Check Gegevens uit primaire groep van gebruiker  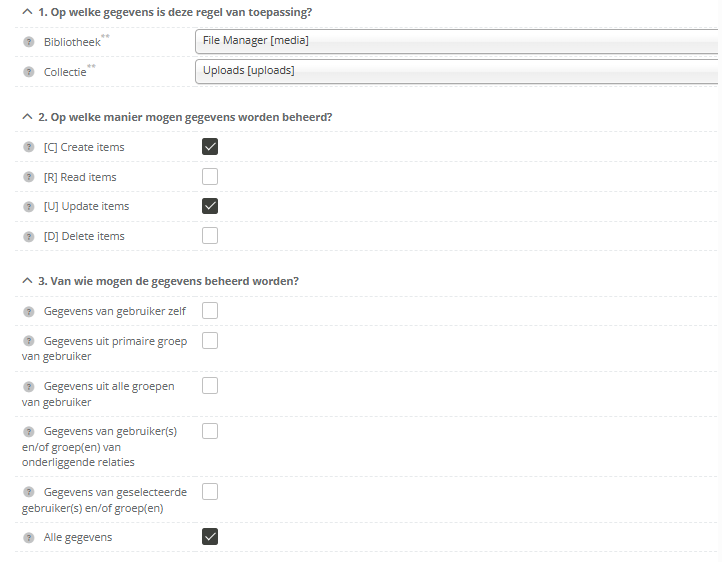pos(210,341)
